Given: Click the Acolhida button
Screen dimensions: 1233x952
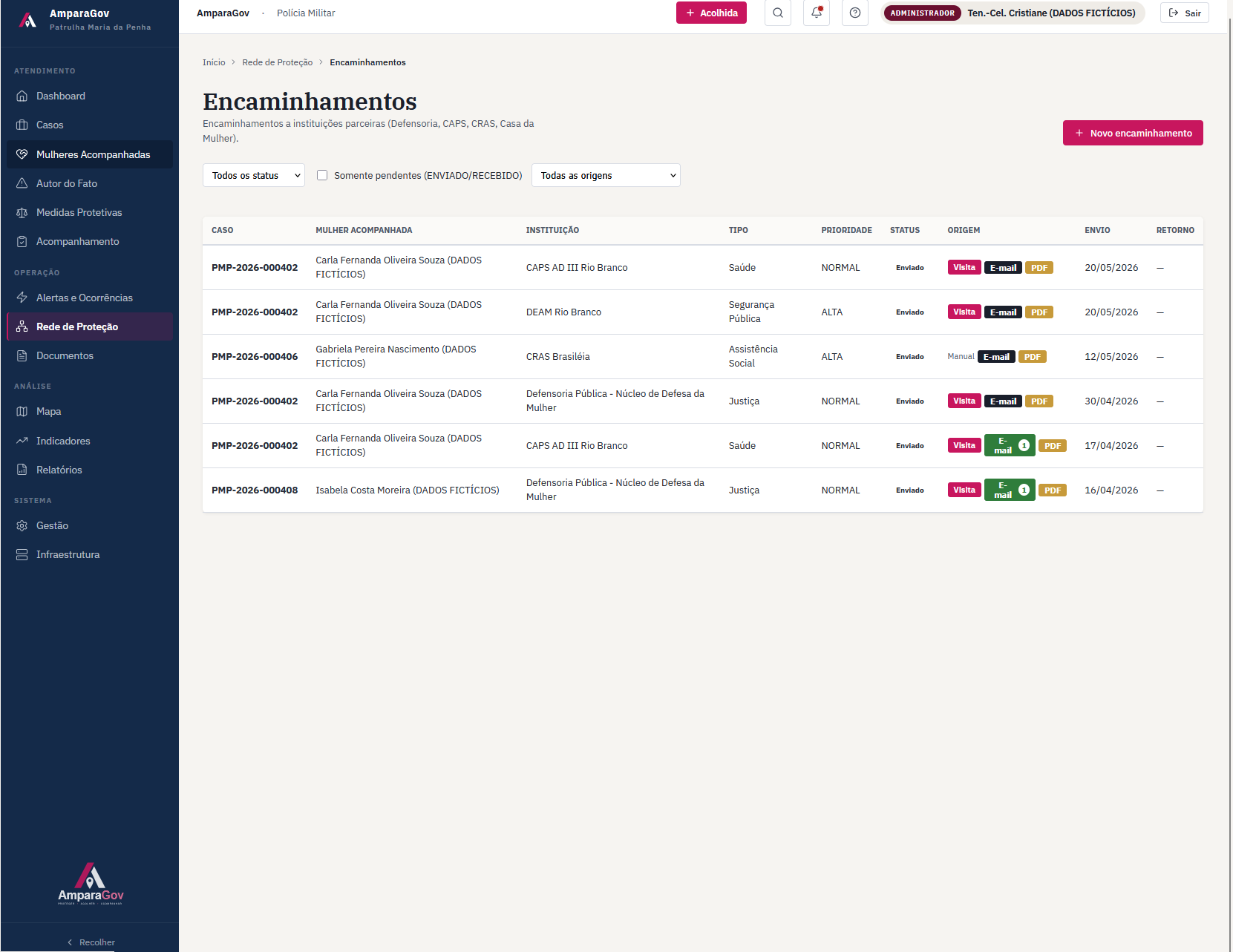Looking at the screenshot, I should [x=711, y=13].
